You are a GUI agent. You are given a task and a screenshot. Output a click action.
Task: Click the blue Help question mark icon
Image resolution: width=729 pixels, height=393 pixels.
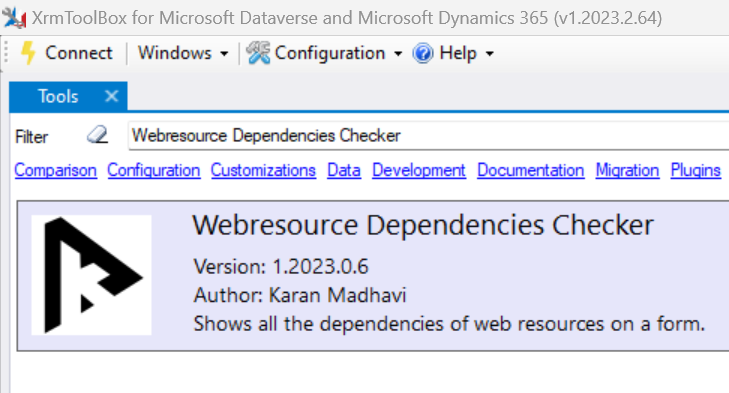(x=423, y=53)
